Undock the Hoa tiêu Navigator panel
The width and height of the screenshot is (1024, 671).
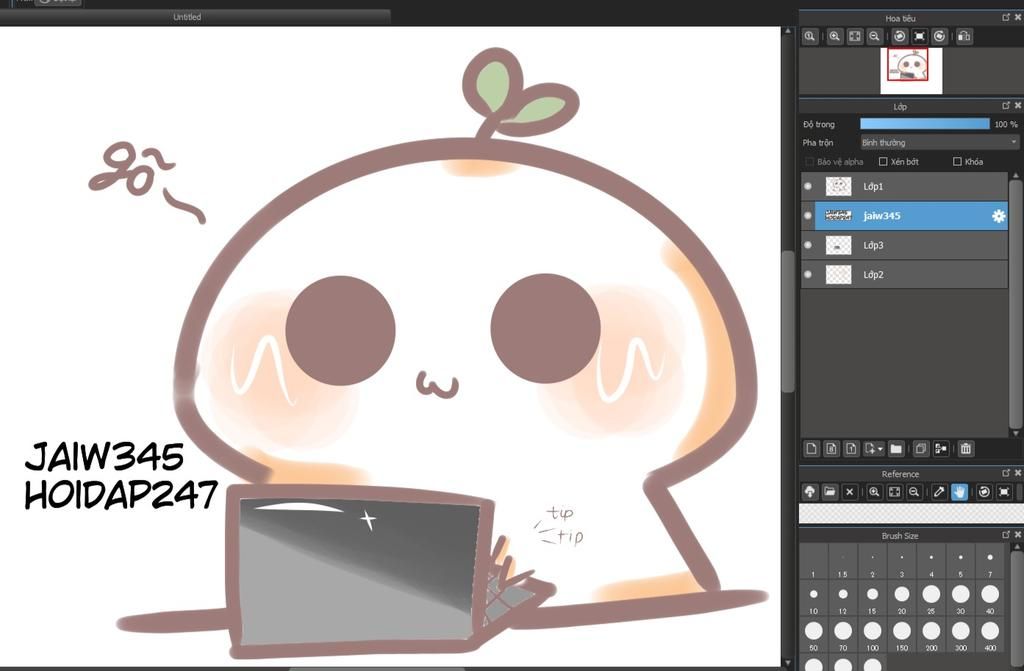[1006, 17]
